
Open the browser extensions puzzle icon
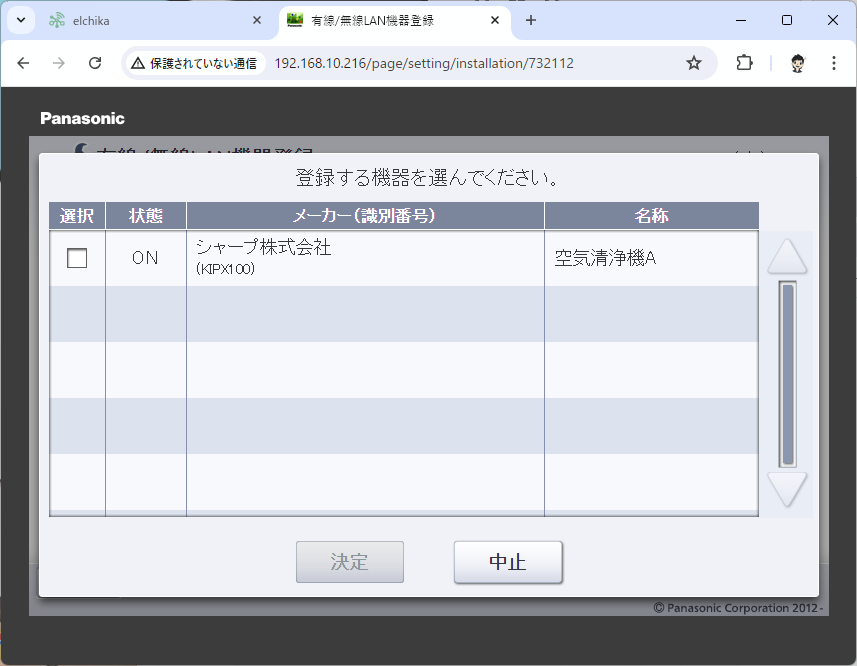coord(744,63)
